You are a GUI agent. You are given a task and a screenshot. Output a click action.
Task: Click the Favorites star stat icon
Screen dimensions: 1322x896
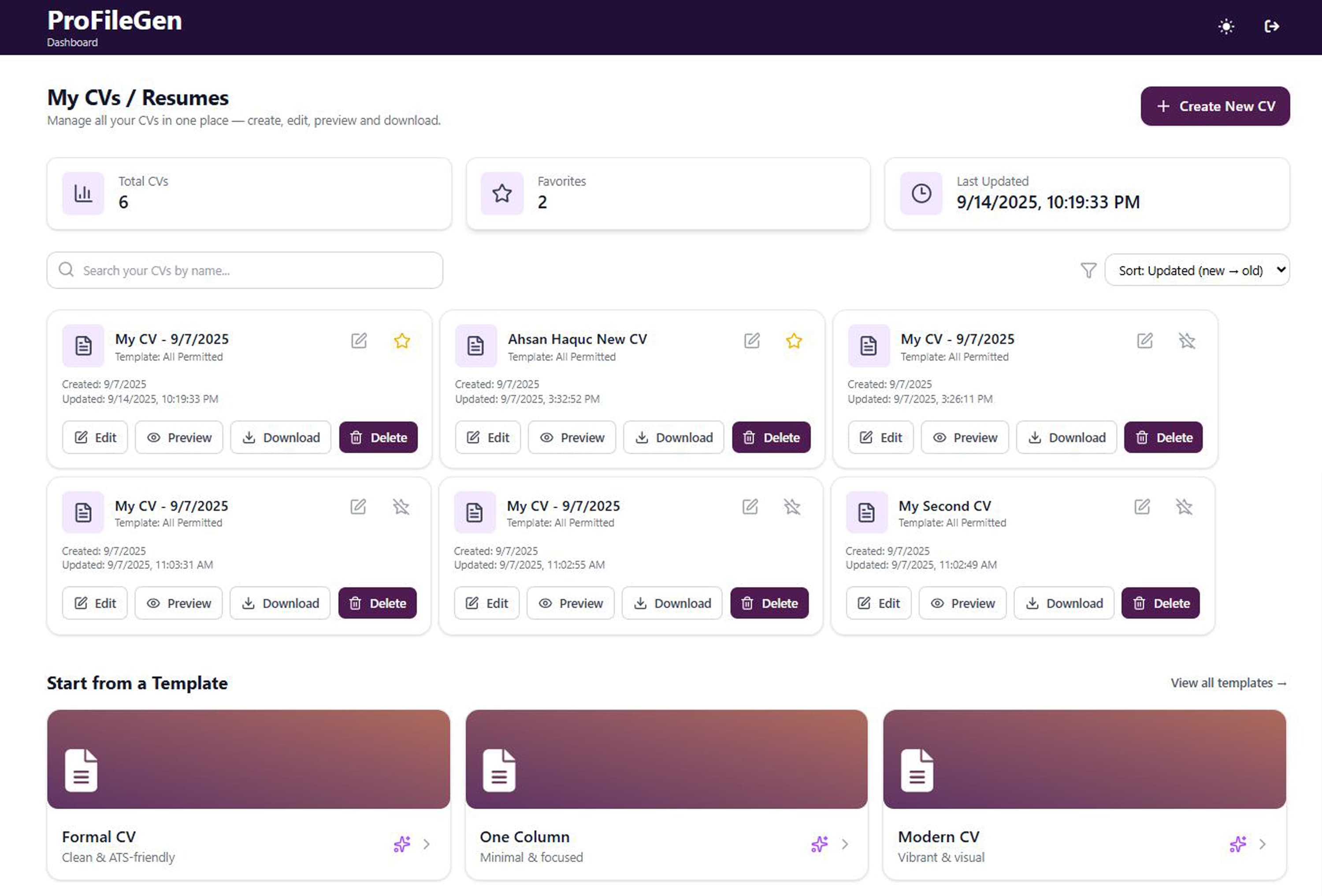pyautogui.click(x=501, y=193)
